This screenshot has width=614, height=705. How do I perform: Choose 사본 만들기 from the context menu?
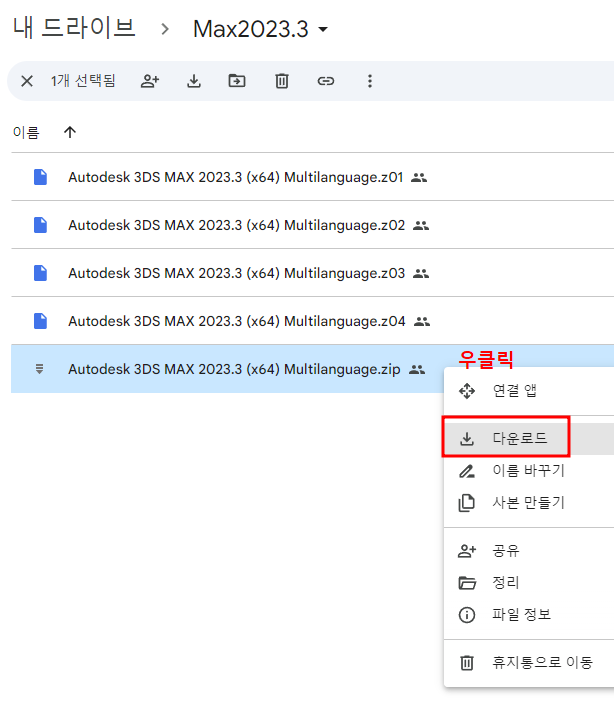tap(529, 503)
